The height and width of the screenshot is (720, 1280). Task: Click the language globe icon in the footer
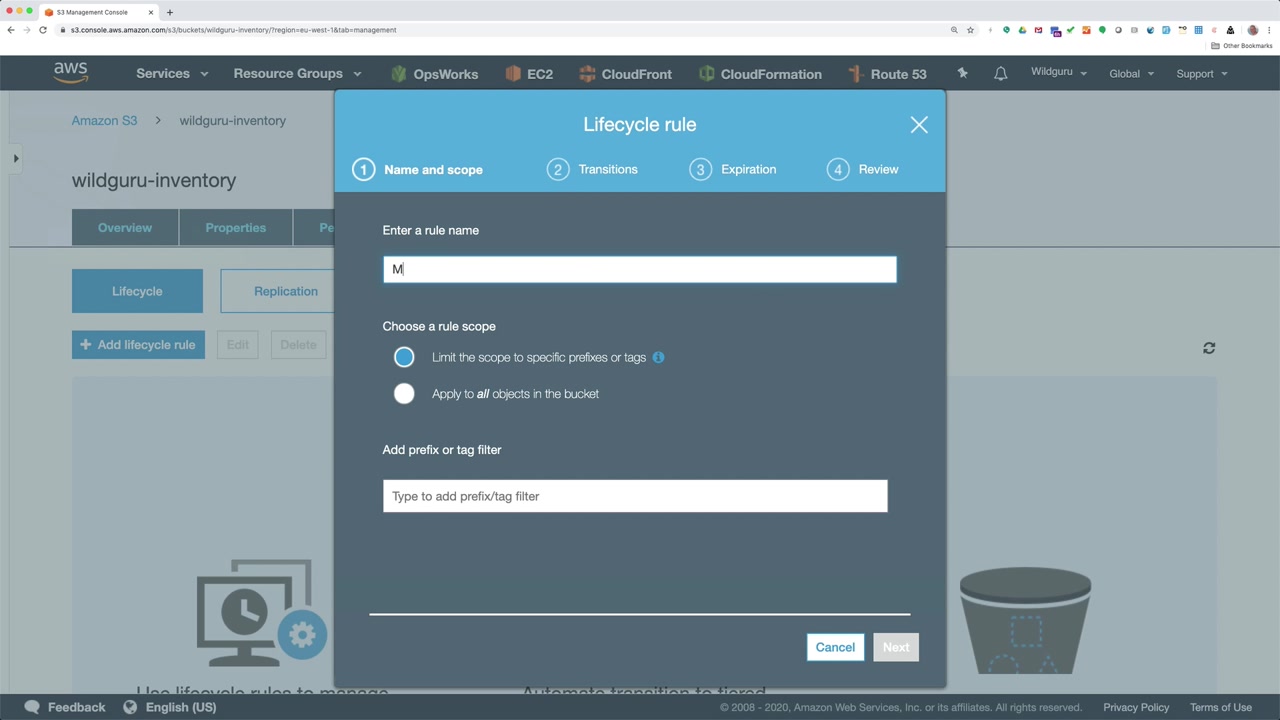[x=130, y=707]
